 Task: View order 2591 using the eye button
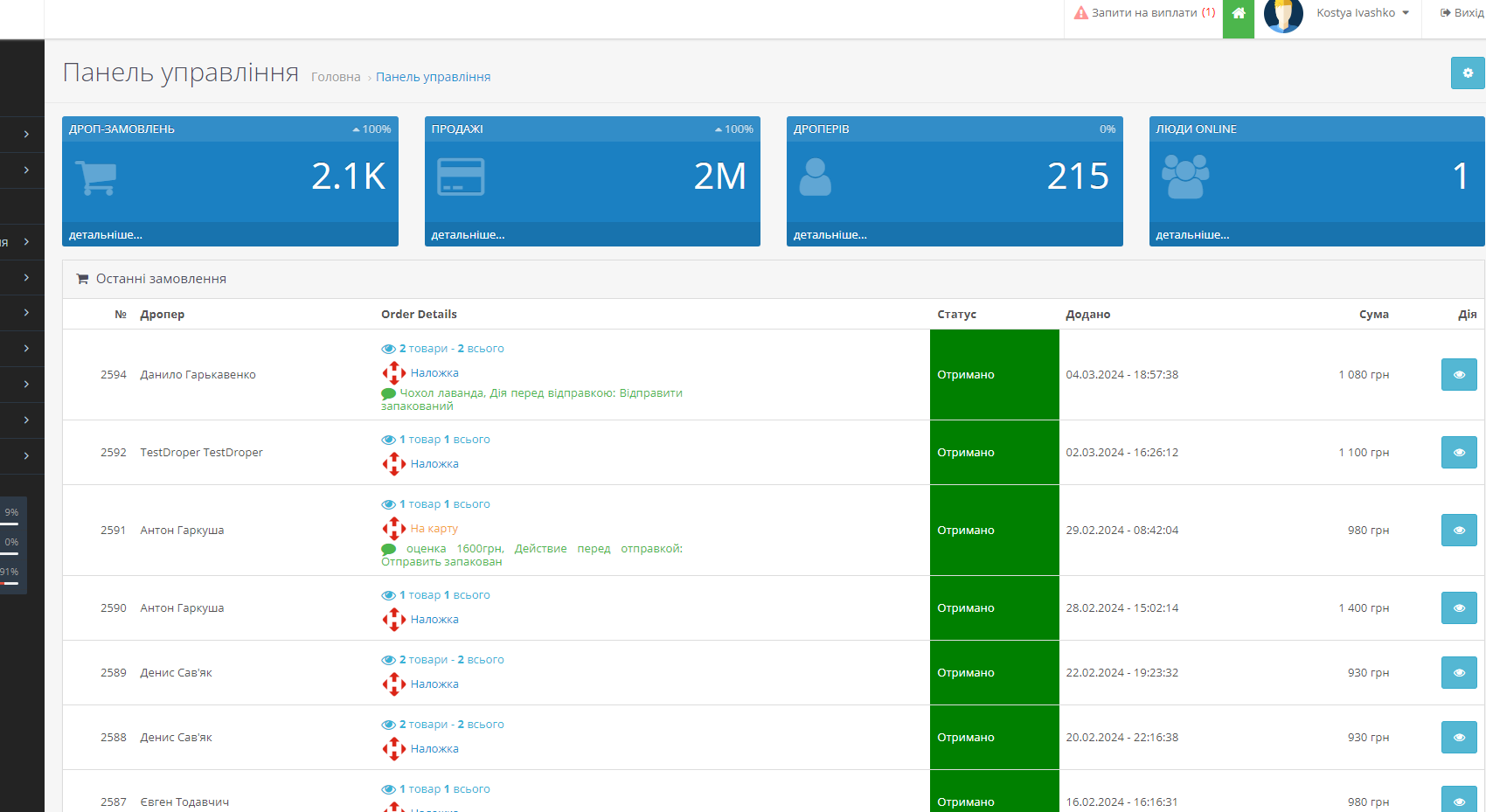pyautogui.click(x=1458, y=531)
